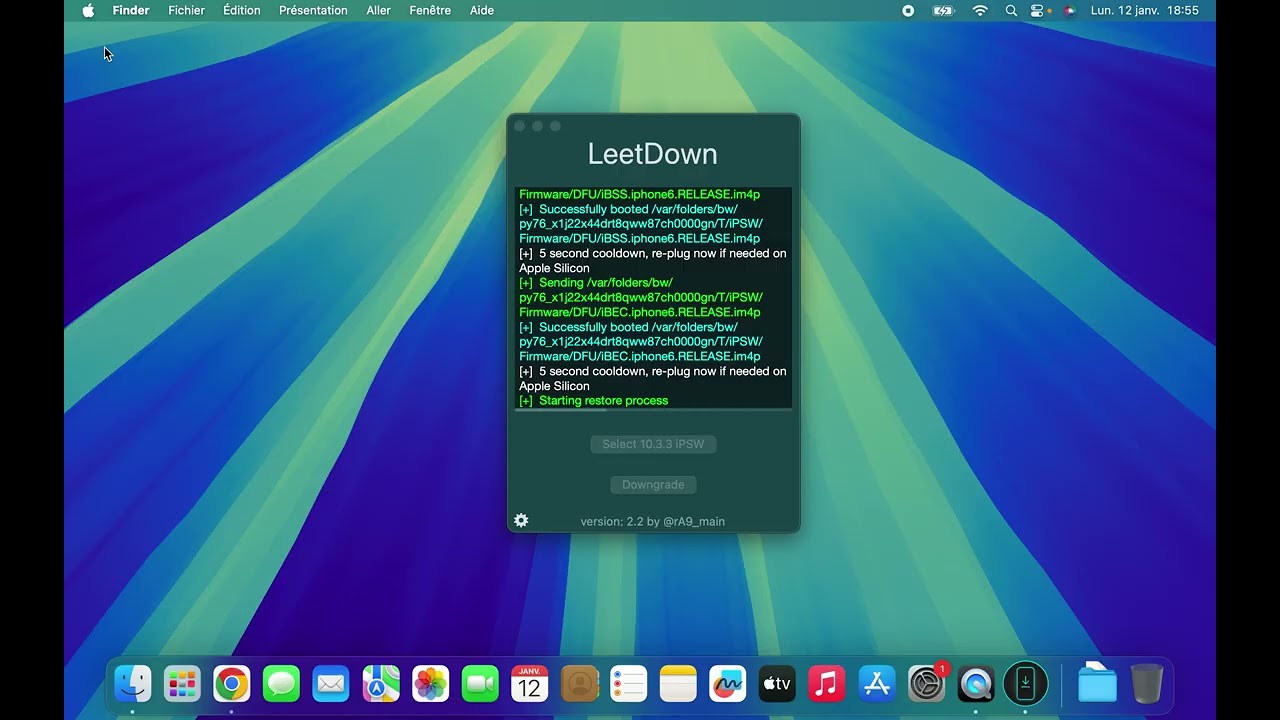Close the LeetDown window
This screenshot has height=720, width=1280.
(x=519, y=126)
